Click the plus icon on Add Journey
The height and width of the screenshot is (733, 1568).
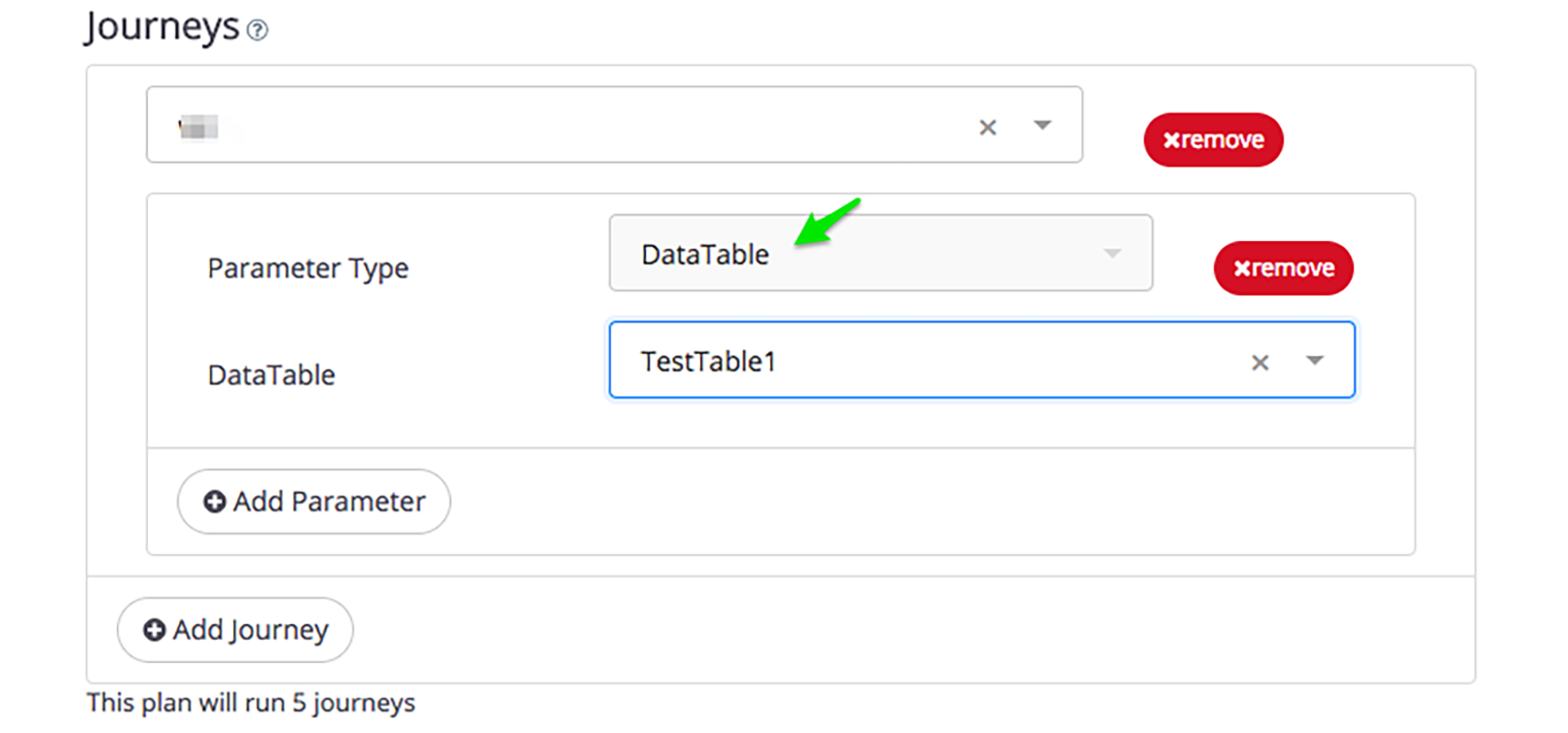pos(154,630)
